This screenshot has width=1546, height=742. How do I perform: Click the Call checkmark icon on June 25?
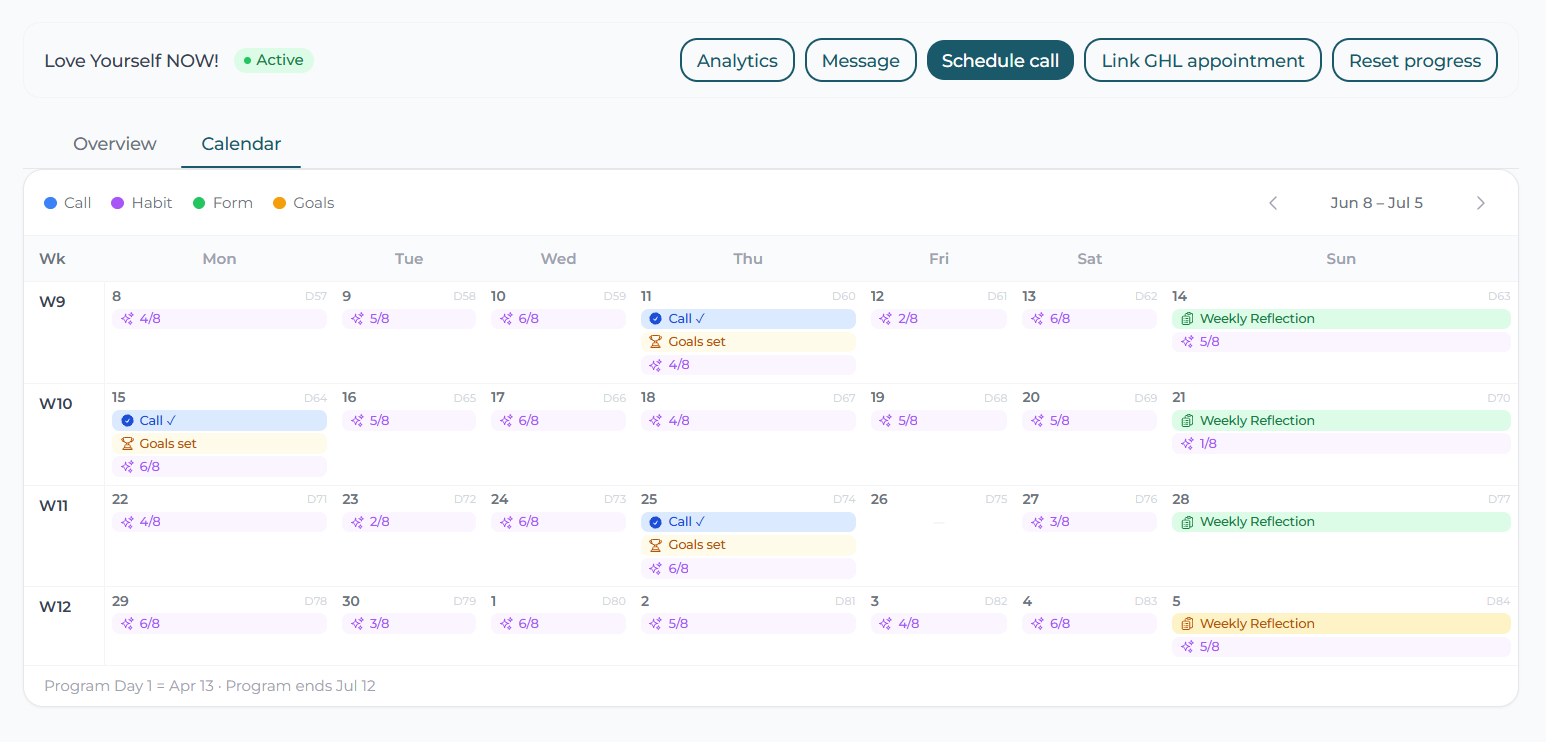tap(655, 522)
